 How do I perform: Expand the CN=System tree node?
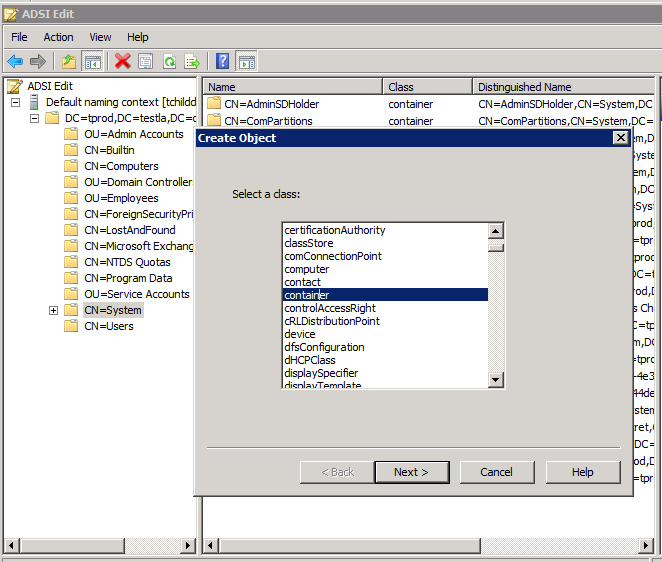[53, 311]
